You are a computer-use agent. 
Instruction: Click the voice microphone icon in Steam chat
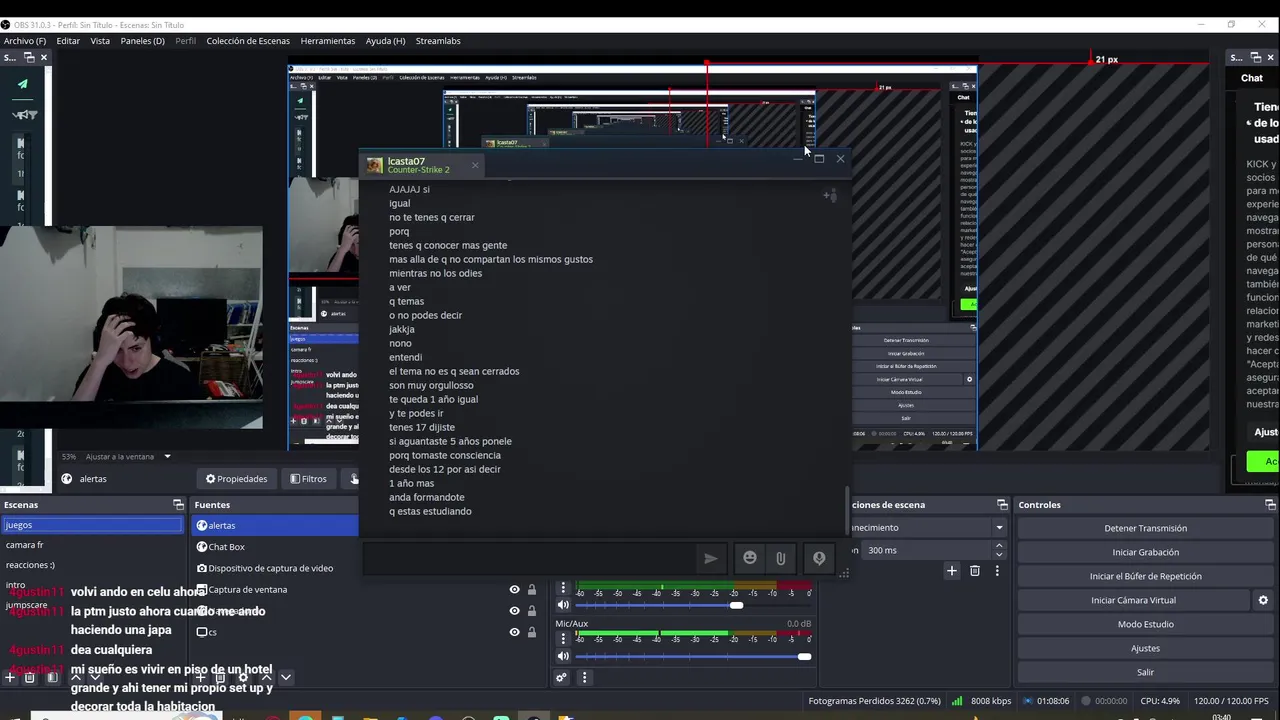point(819,558)
